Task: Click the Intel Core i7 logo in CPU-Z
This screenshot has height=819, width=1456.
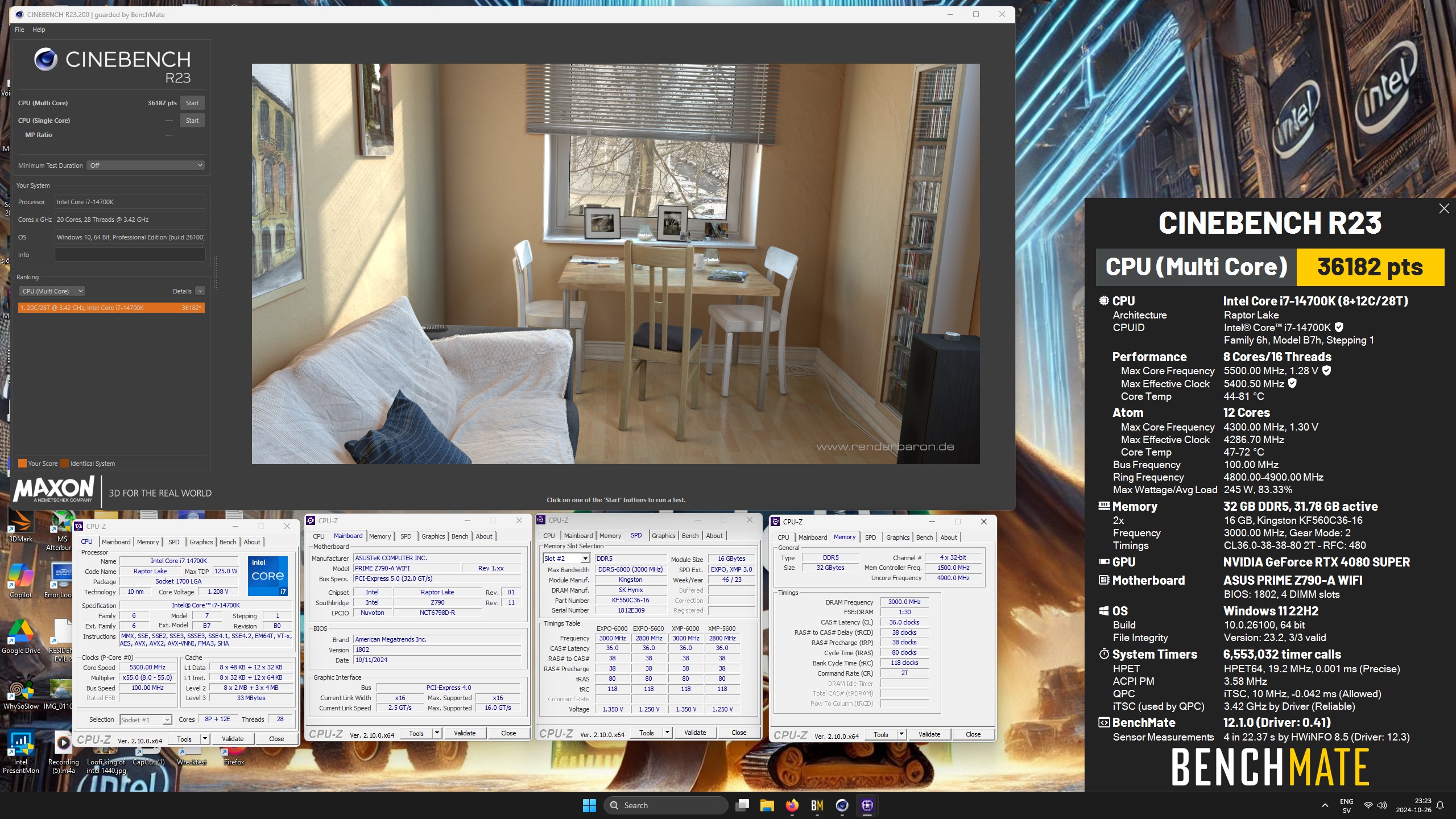Action: click(267, 576)
